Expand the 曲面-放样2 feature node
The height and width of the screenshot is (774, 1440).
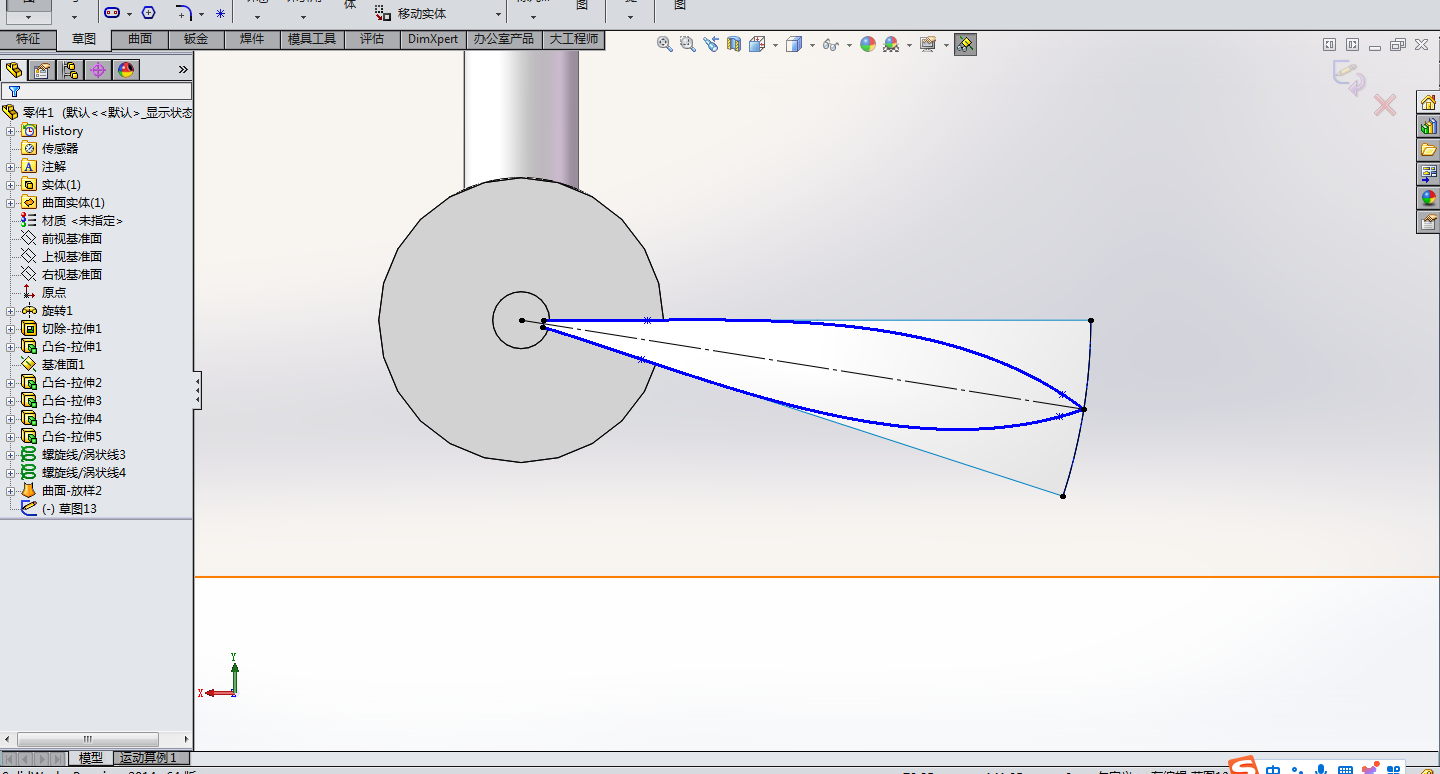[x=11, y=491]
